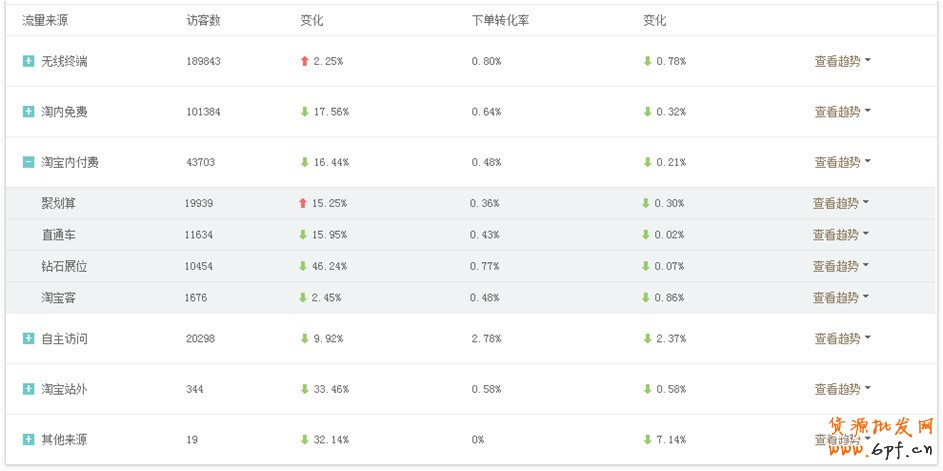943x471 pixels.
Task: Expand the 其他来源 row plus icon
Action: coord(28,439)
